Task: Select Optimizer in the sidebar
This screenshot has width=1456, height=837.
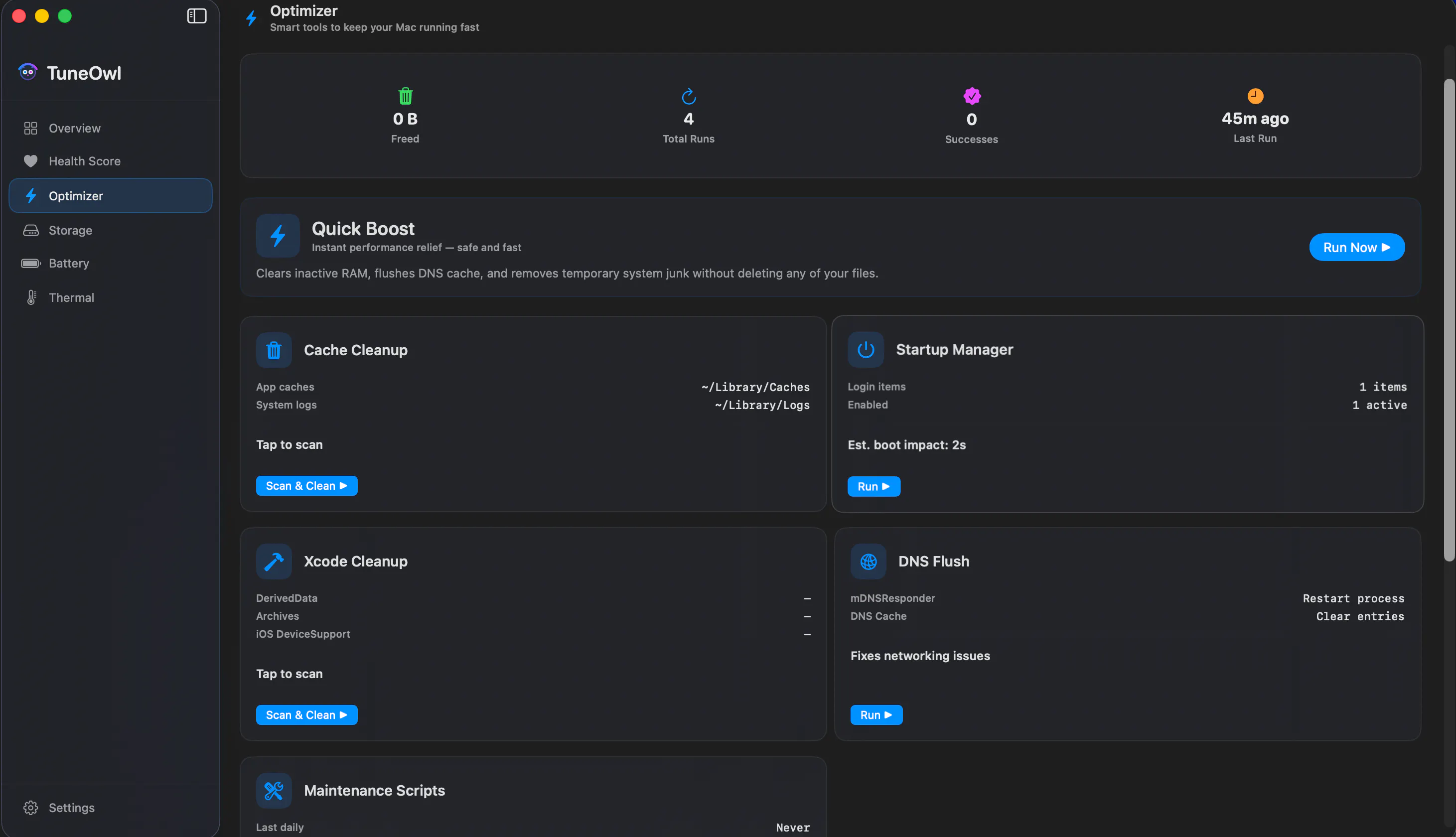Action: tap(110, 195)
